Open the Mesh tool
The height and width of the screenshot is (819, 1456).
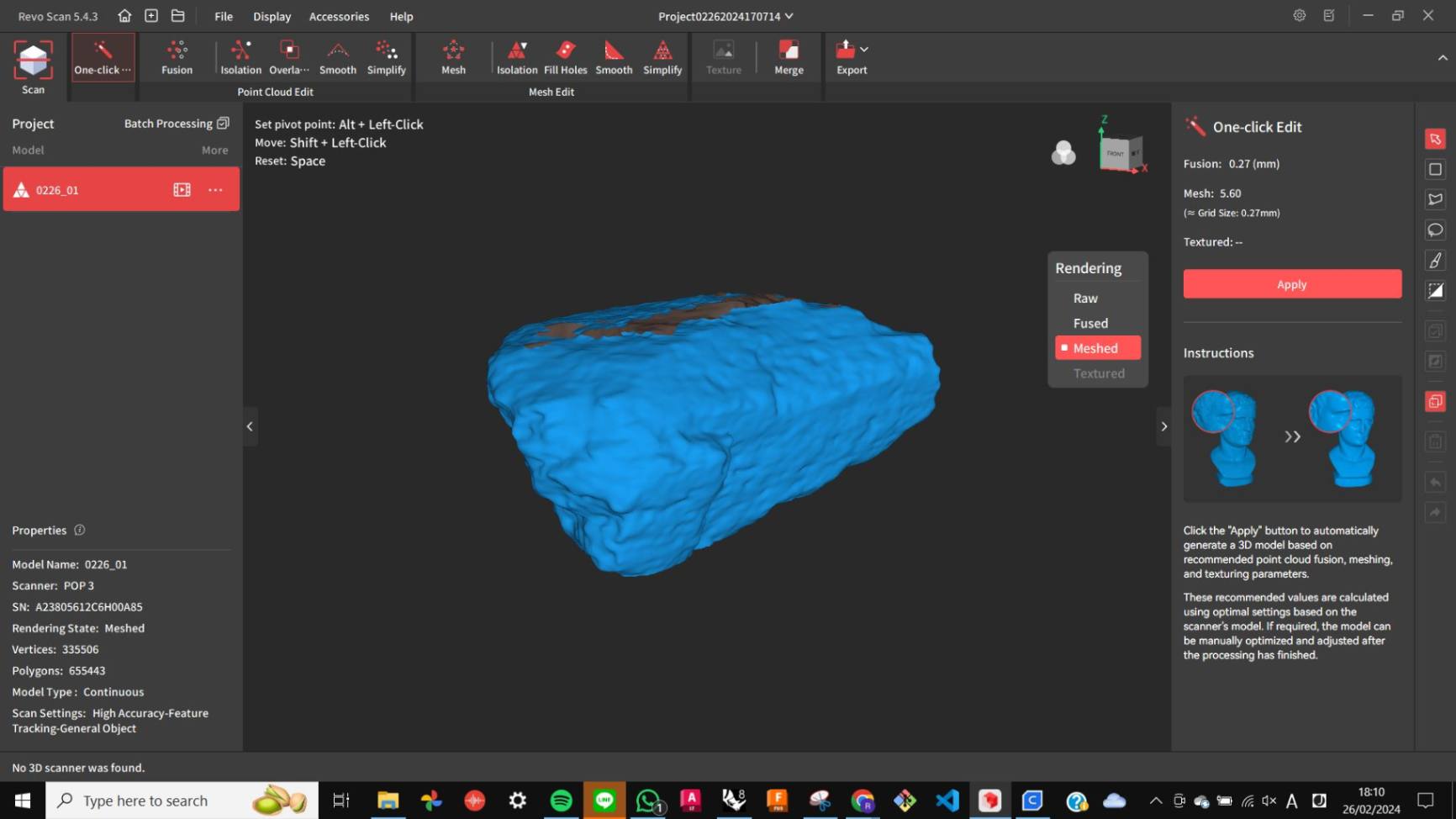453,57
